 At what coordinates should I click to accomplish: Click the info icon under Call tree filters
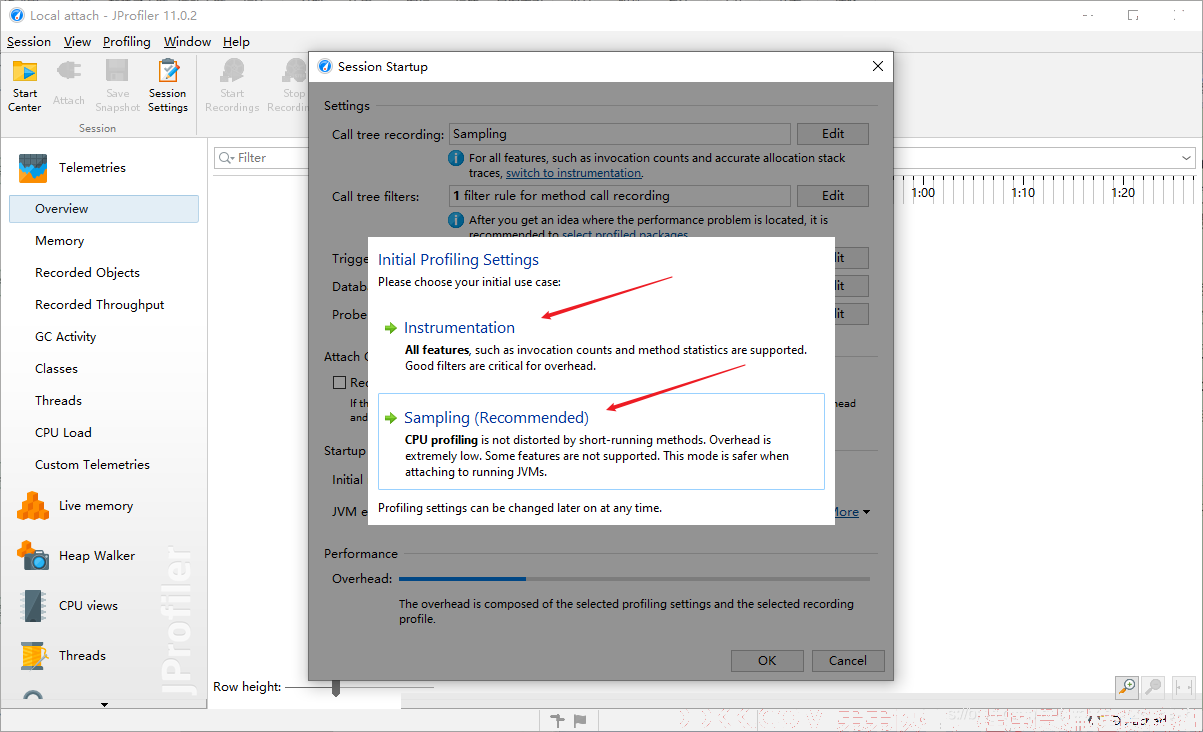456,220
